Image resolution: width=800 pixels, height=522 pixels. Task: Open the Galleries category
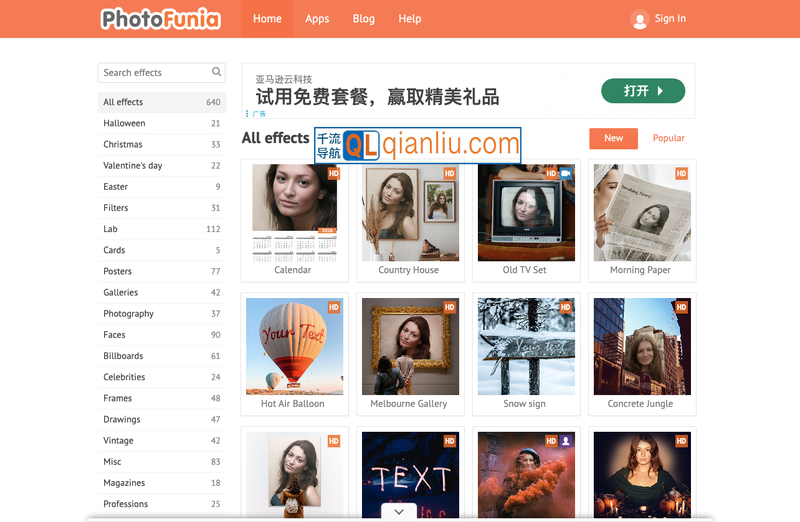click(x=162, y=292)
